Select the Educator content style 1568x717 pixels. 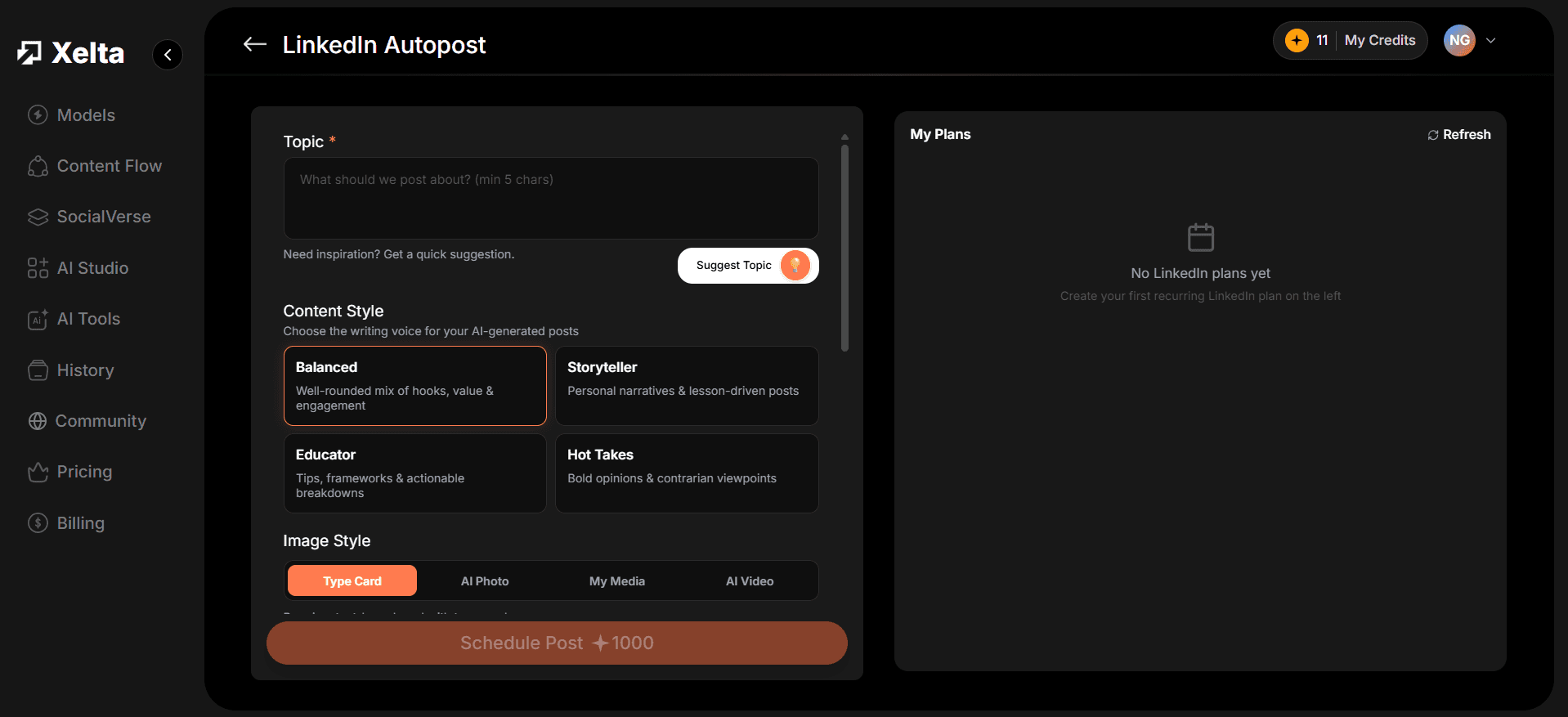(415, 473)
